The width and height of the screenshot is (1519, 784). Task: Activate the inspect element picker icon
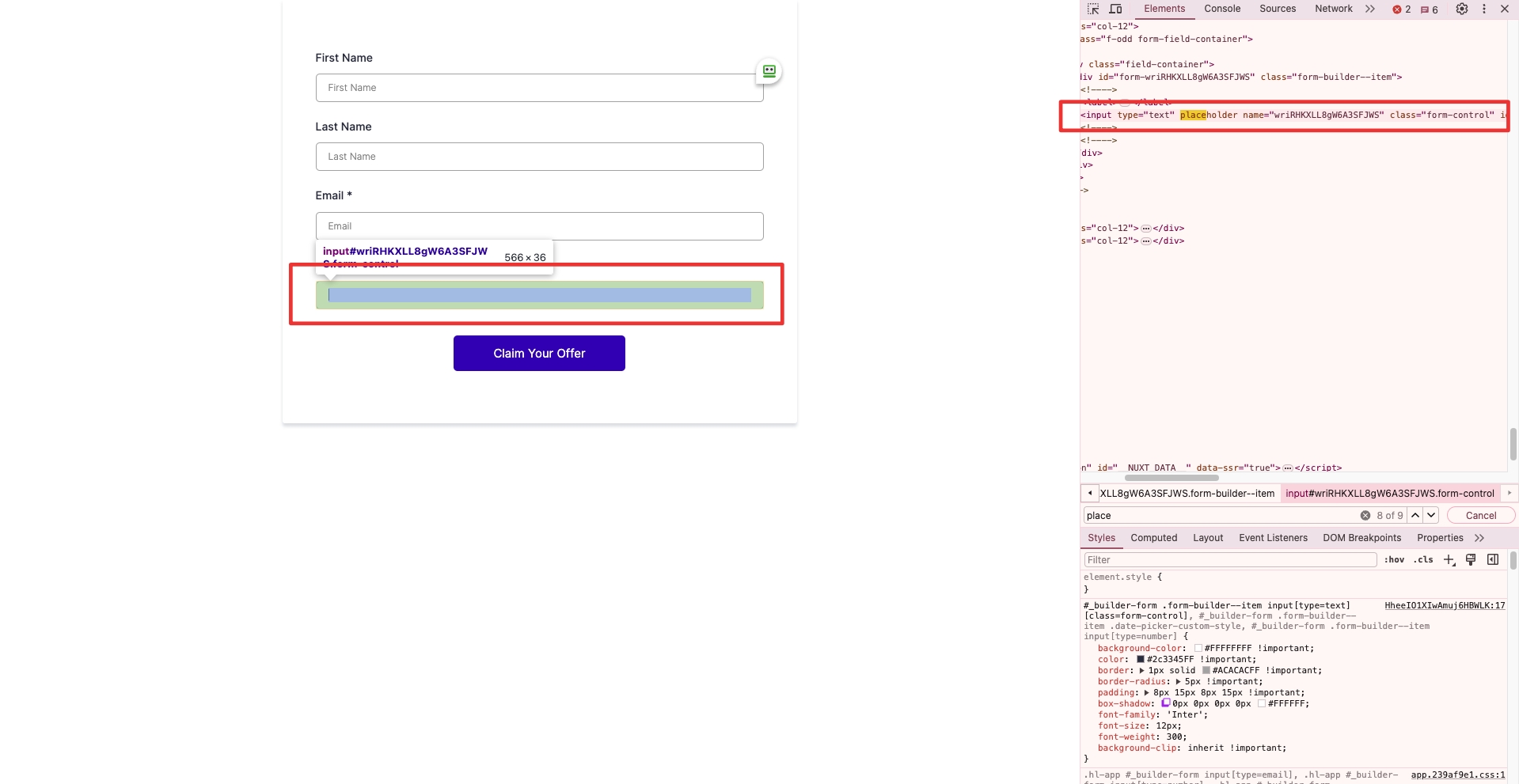click(x=1093, y=9)
